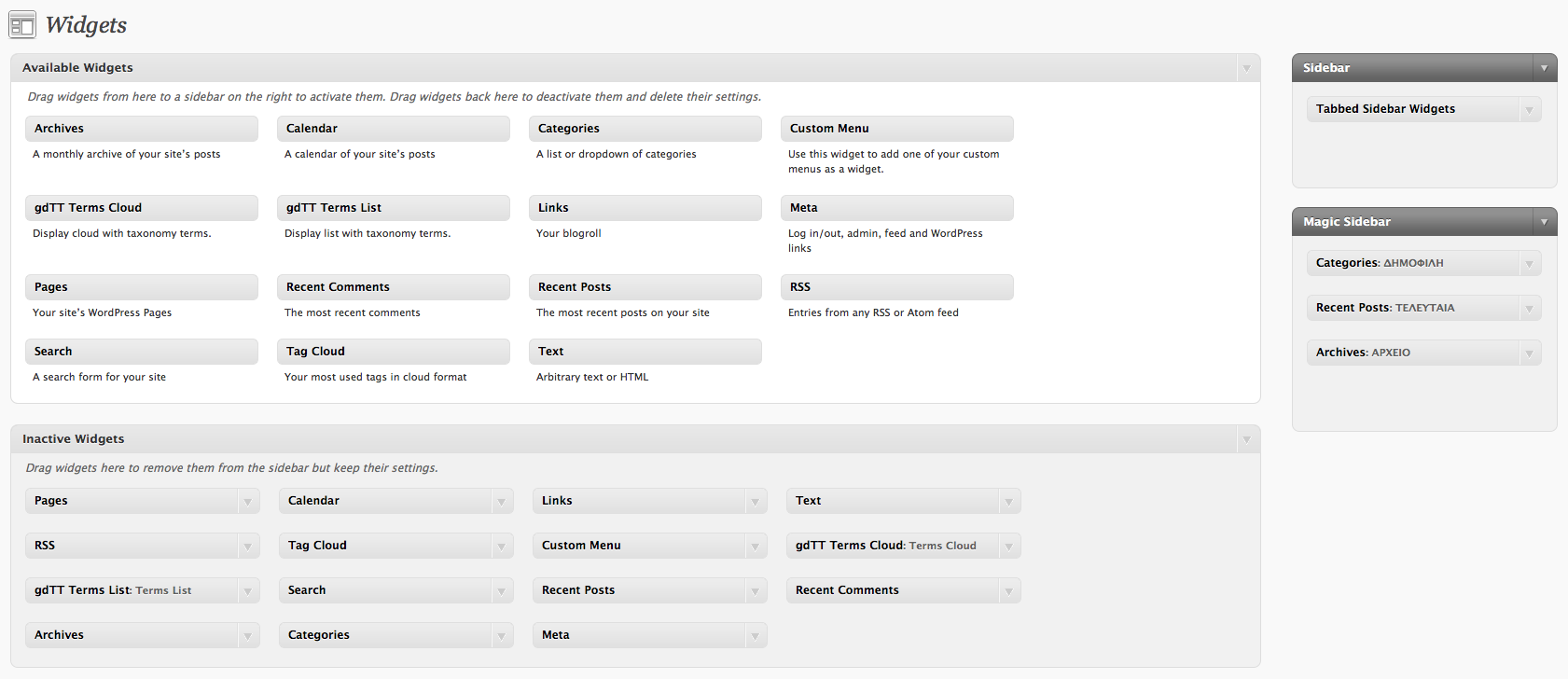Expand the inactive Tag Cloud widget arrow
Image resolution: width=1568 pixels, height=679 pixels.
click(x=501, y=547)
